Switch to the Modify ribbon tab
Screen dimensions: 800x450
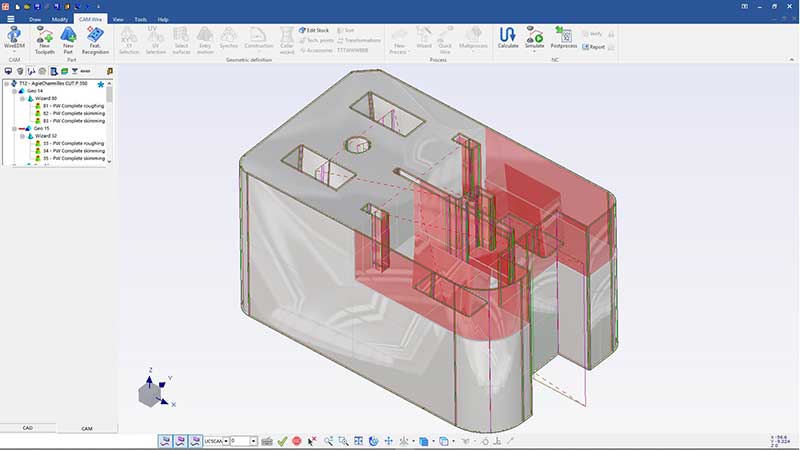(60, 19)
